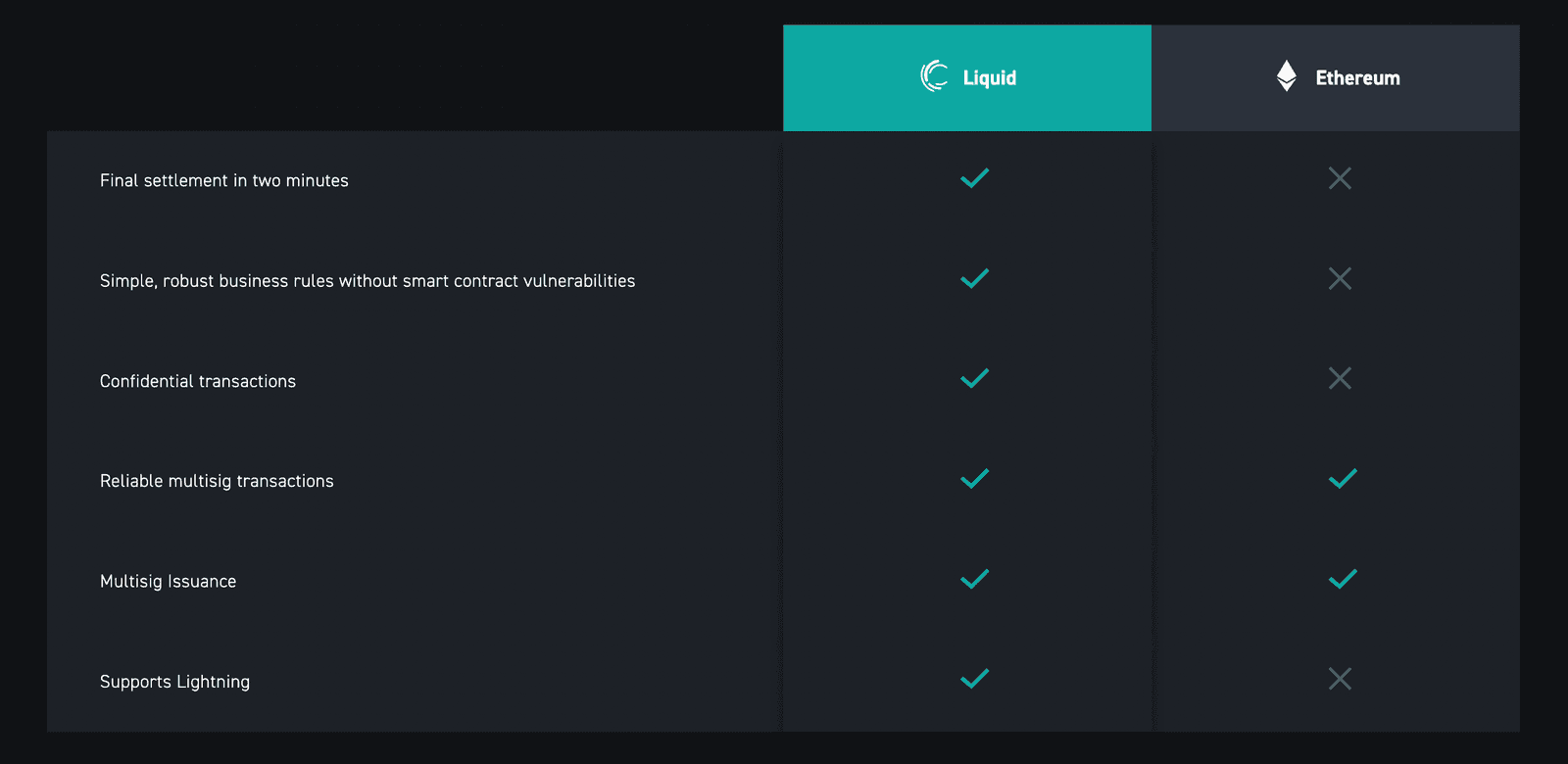Click Liquid checkmark for Multisig Issuance
Screen dimensions: 1568x764
974,579
